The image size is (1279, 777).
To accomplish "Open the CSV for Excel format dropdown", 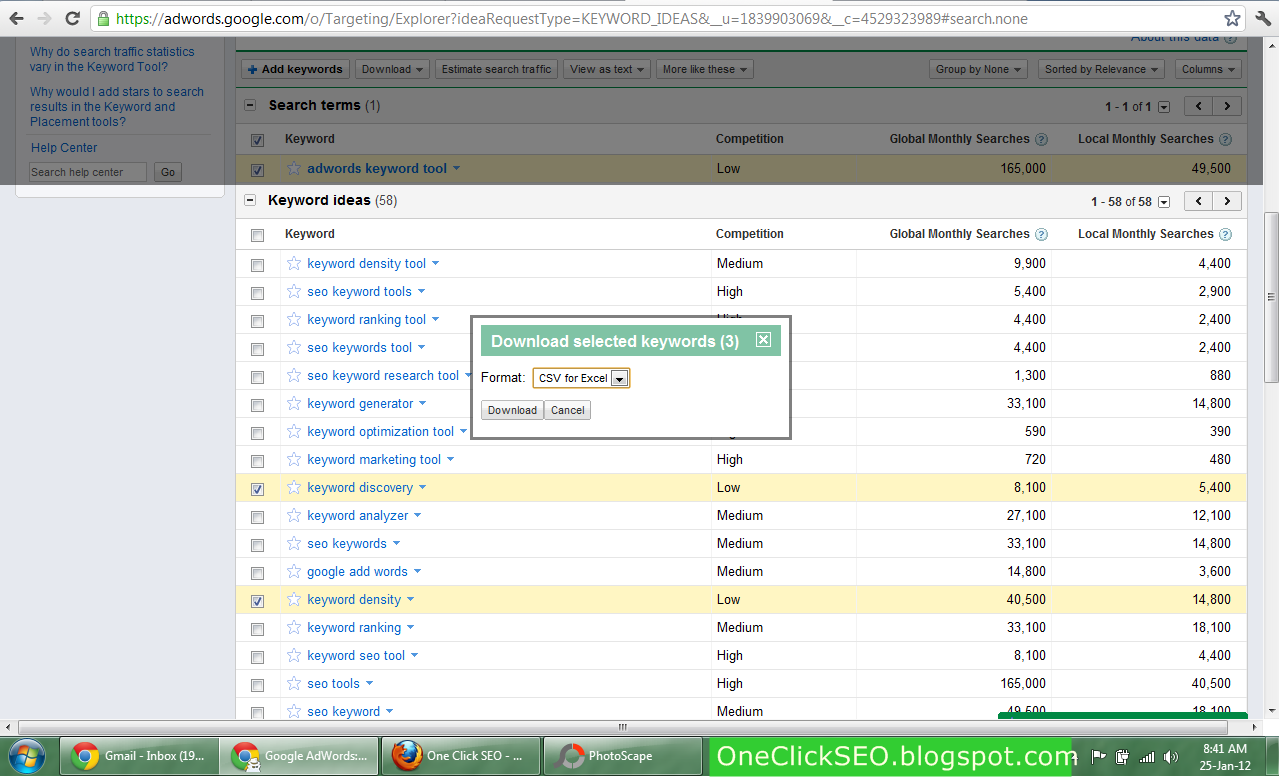I will [621, 378].
